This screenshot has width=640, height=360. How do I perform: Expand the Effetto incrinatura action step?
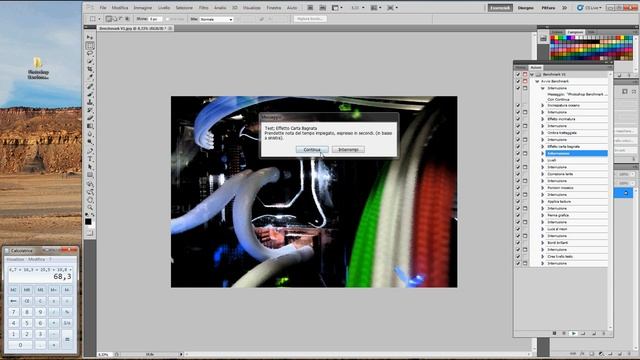(543, 119)
